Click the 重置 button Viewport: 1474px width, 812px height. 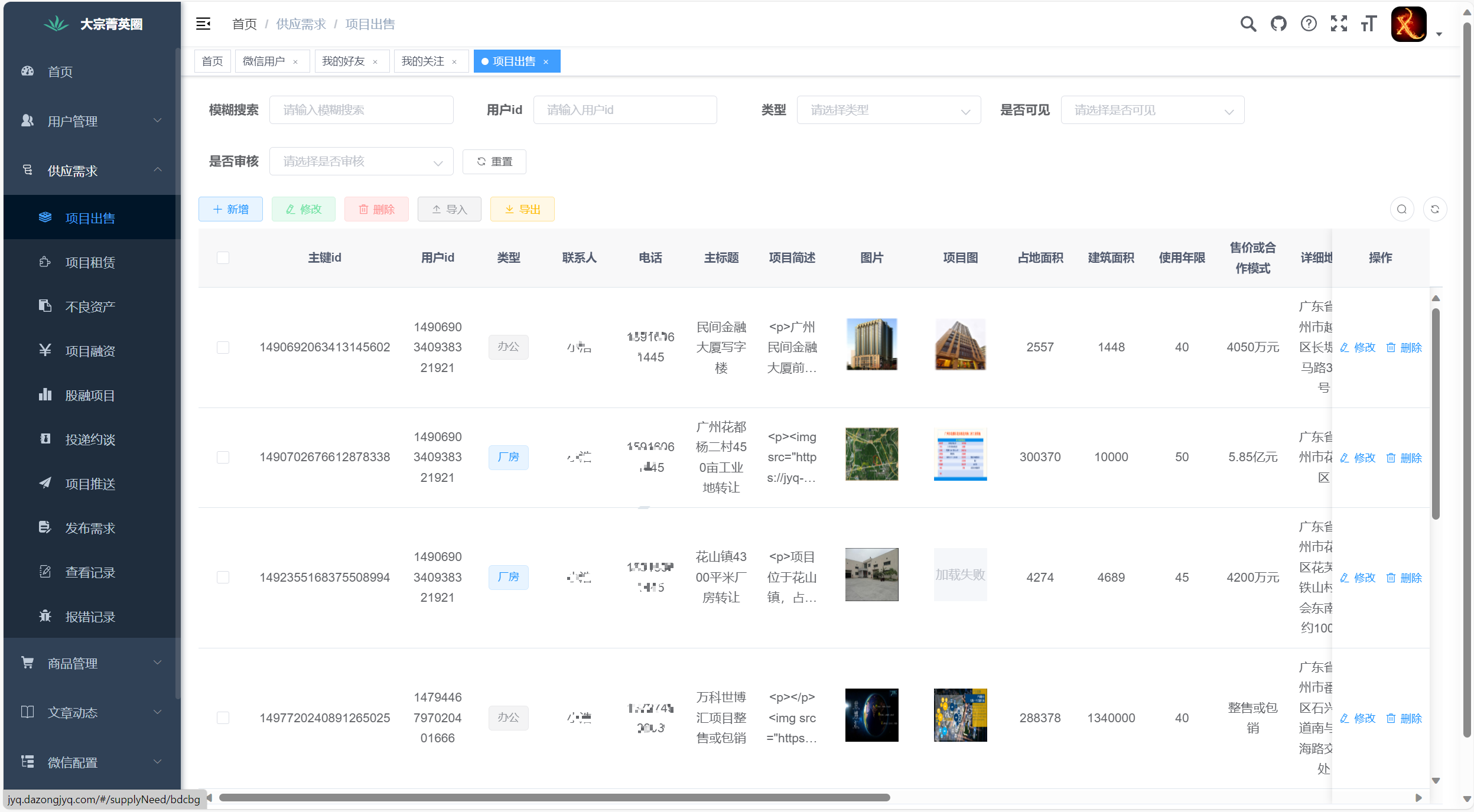pyautogui.click(x=494, y=161)
